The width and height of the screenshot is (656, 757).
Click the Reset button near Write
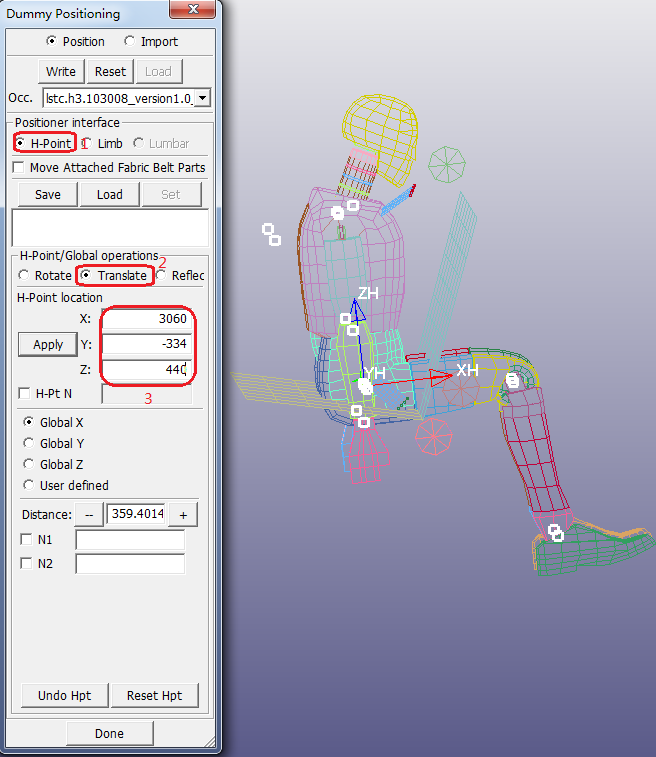click(x=111, y=71)
